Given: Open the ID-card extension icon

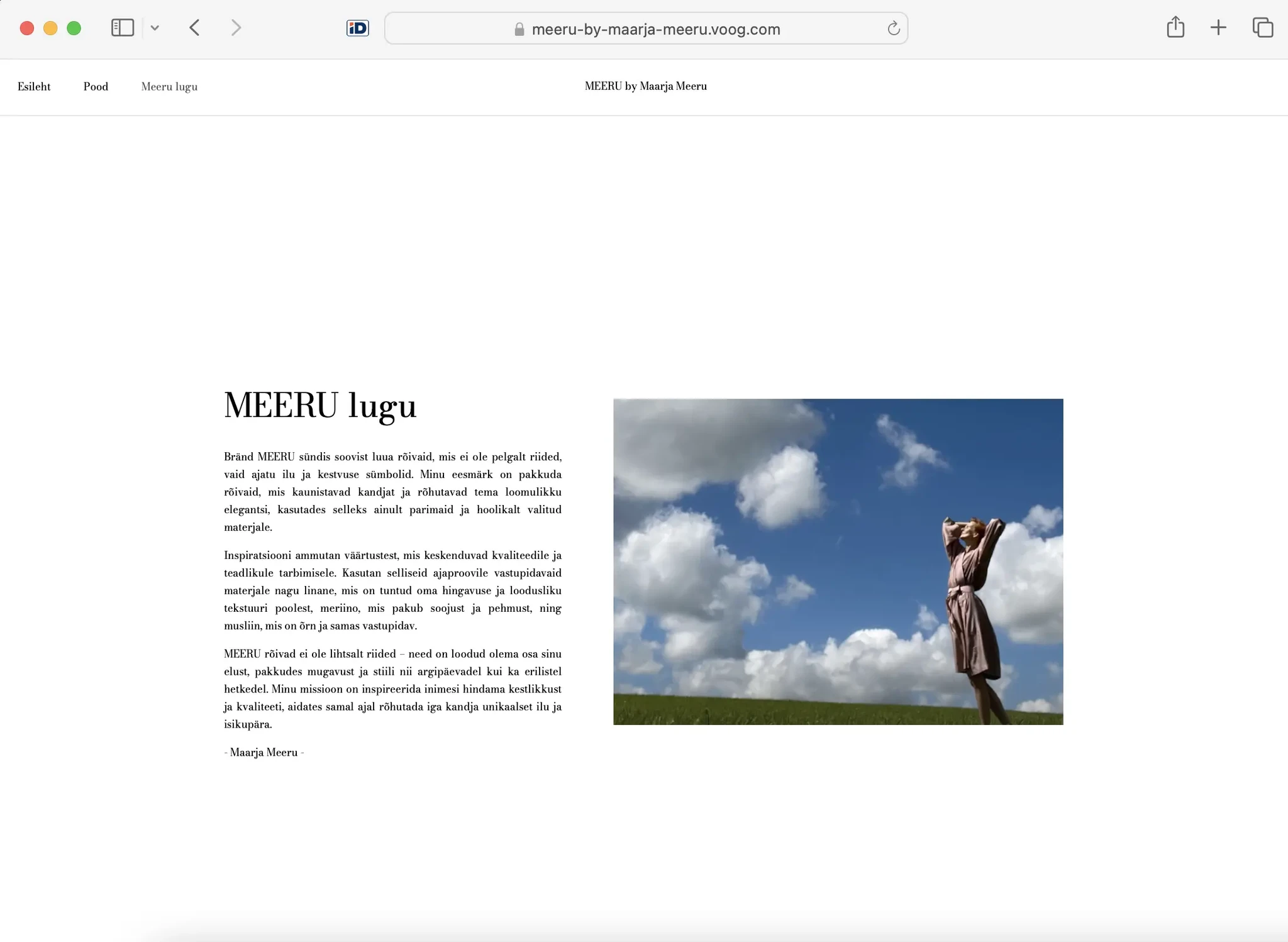Looking at the screenshot, I should point(357,28).
